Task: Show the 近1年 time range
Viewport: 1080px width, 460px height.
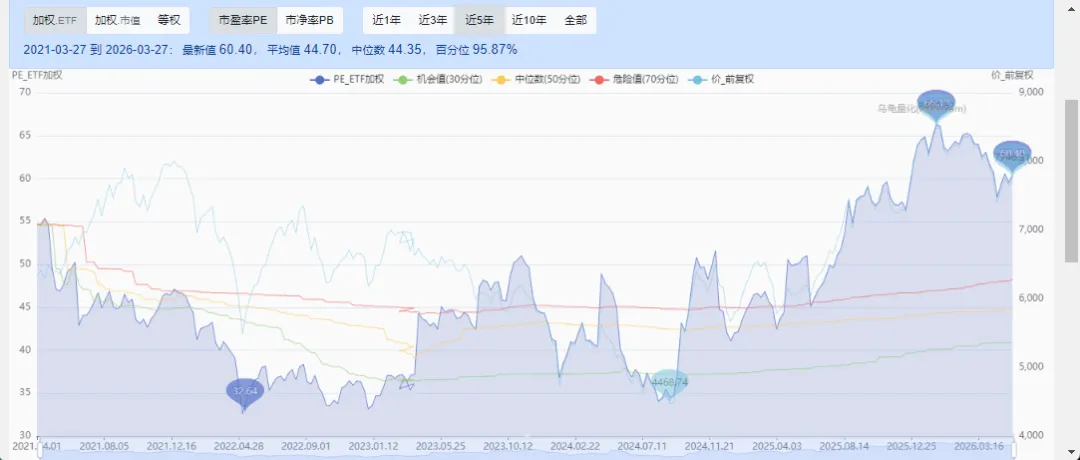Action: [x=386, y=21]
